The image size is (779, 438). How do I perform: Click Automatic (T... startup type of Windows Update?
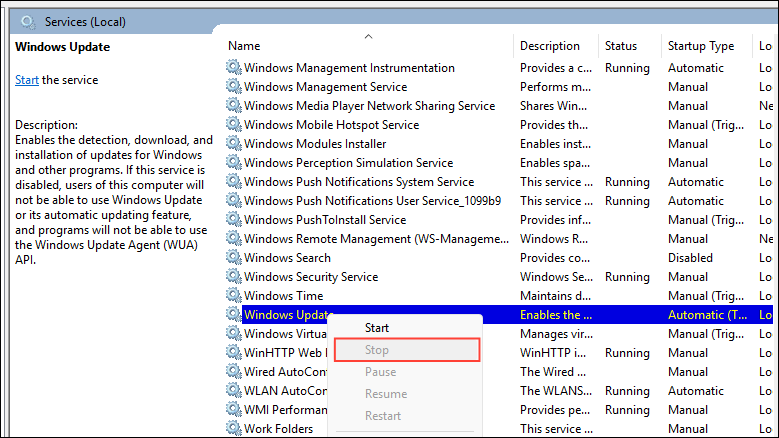pos(707,315)
